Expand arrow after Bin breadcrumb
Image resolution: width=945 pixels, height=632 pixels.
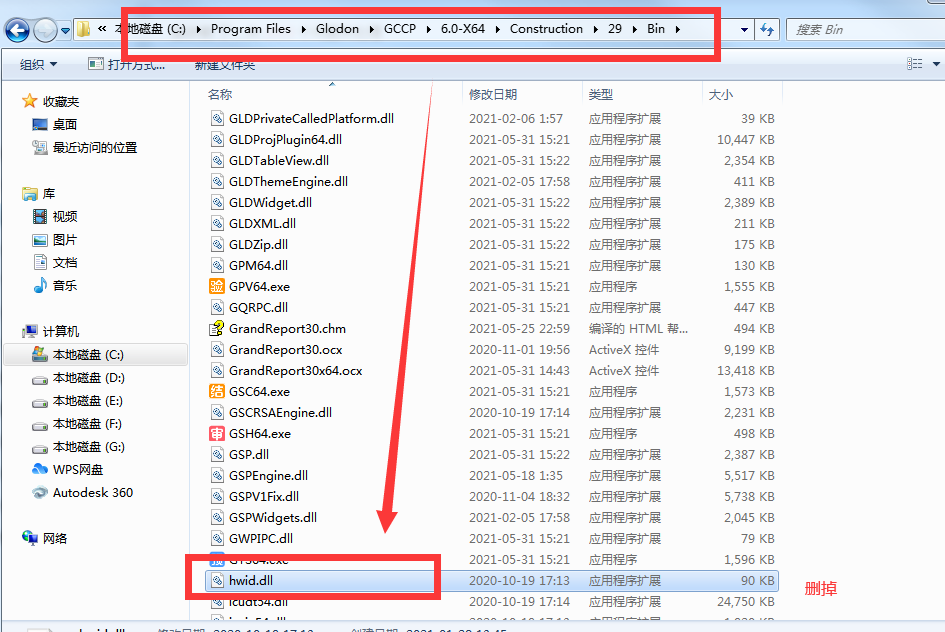point(678,29)
